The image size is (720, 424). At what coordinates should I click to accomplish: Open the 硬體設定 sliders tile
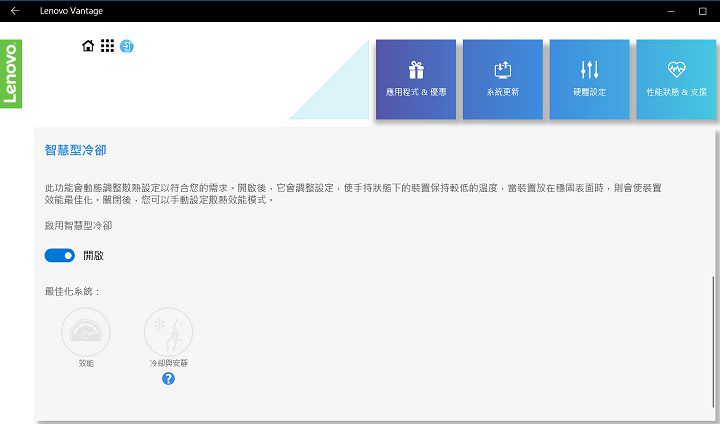pyautogui.click(x=589, y=80)
